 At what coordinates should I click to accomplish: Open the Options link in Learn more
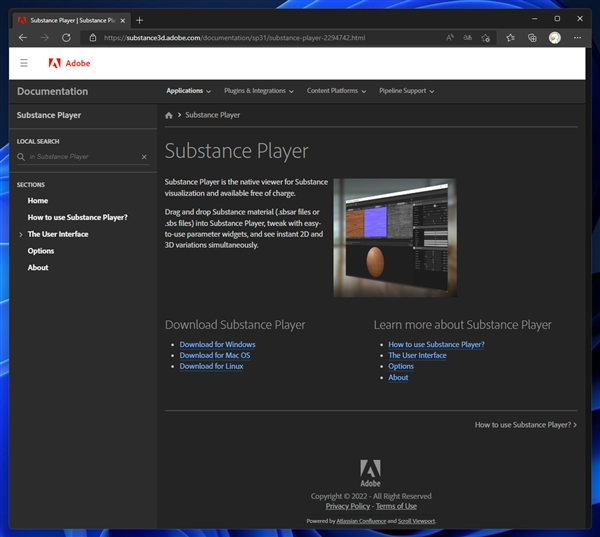click(x=401, y=366)
